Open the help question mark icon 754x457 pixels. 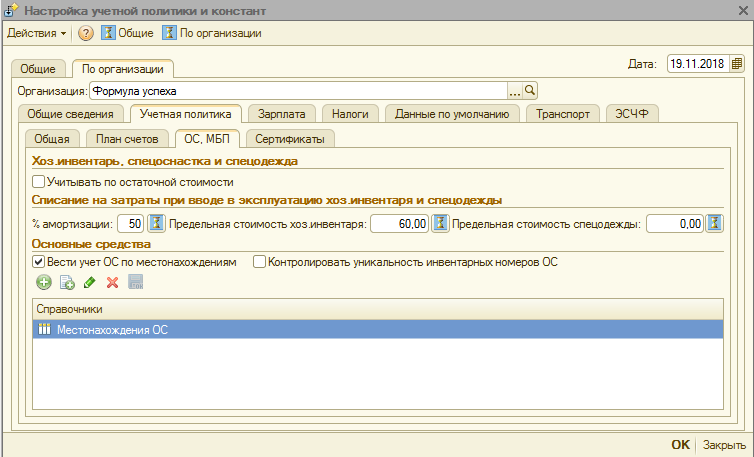(x=86, y=33)
